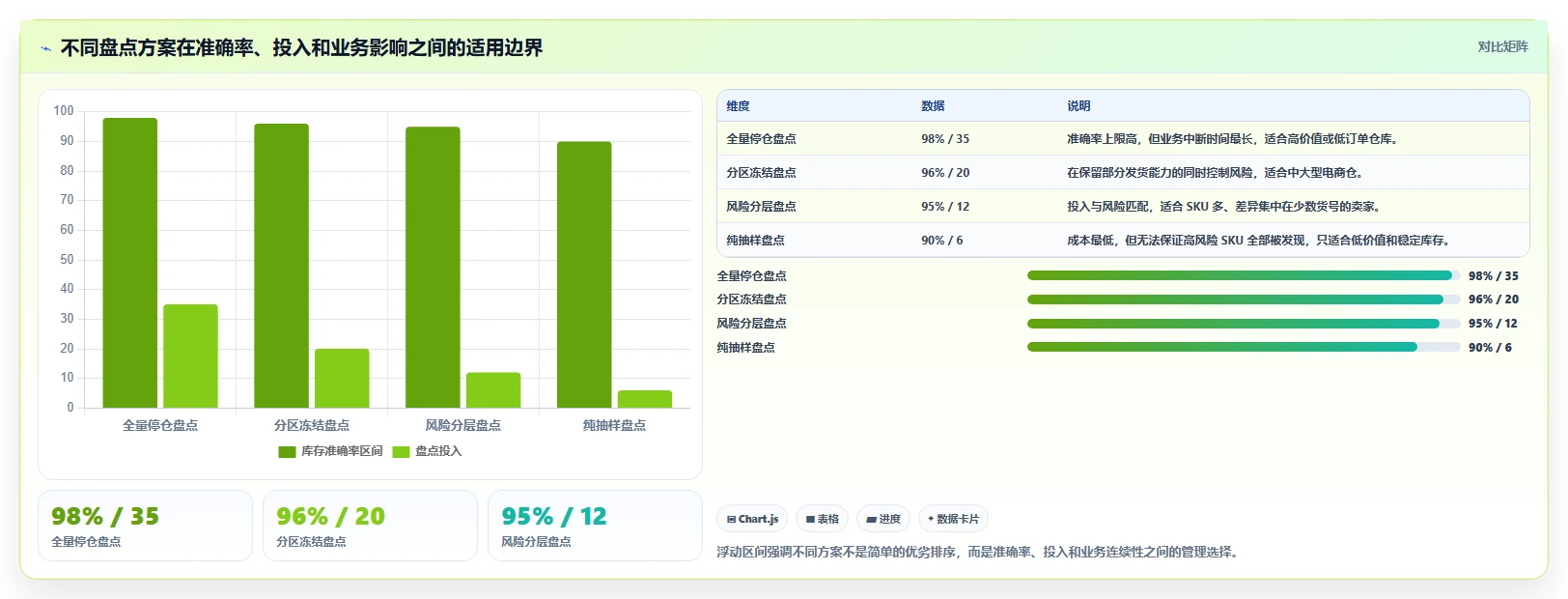Image resolution: width=1568 pixels, height=599 pixels.
Task: Select the 纯抽样盘点 table row name
Action: [755, 241]
